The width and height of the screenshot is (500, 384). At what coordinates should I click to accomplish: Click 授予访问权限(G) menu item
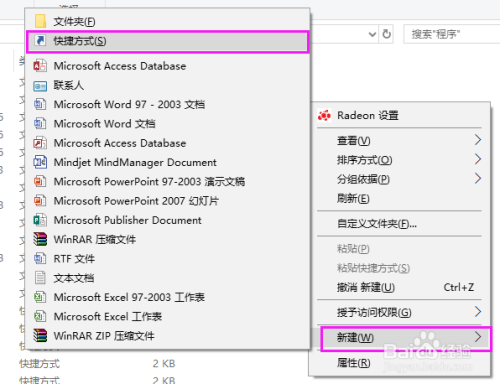(400, 312)
